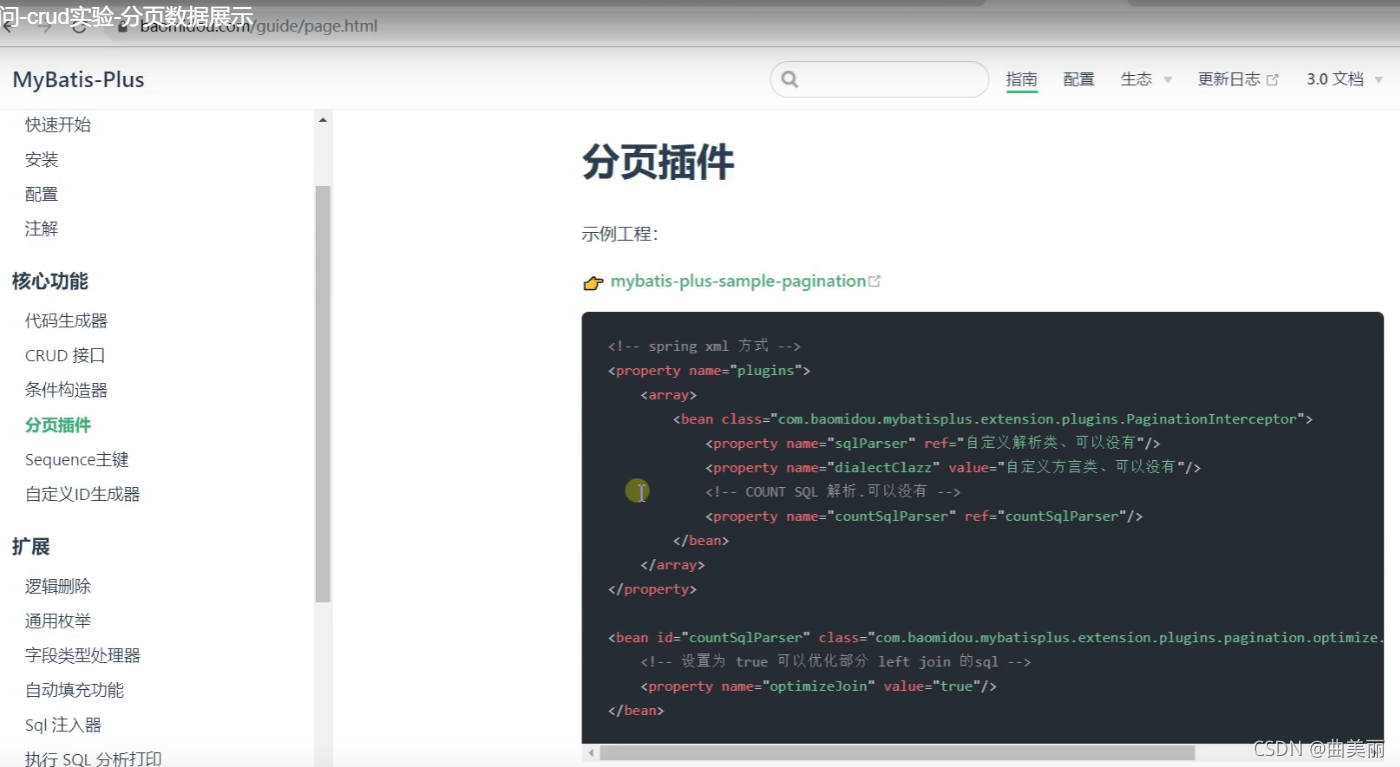The image size is (1400, 767).
Task: Click the 分页插件 page heading
Action: (658, 162)
